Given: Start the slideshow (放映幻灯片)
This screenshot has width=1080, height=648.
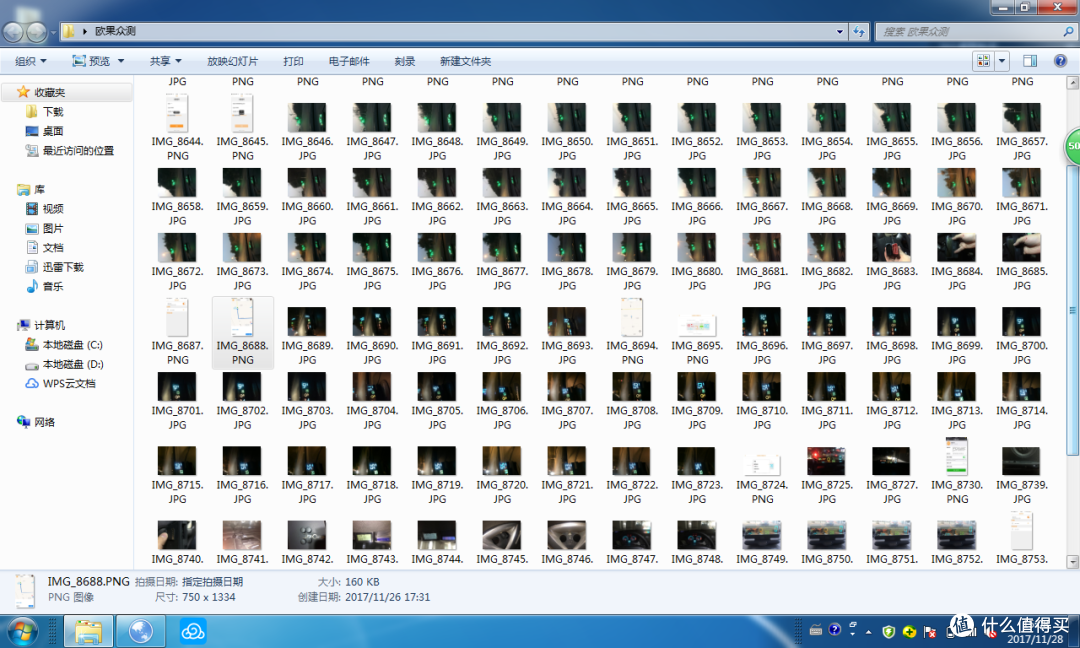Looking at the screenshot, I should pos(232,61).
